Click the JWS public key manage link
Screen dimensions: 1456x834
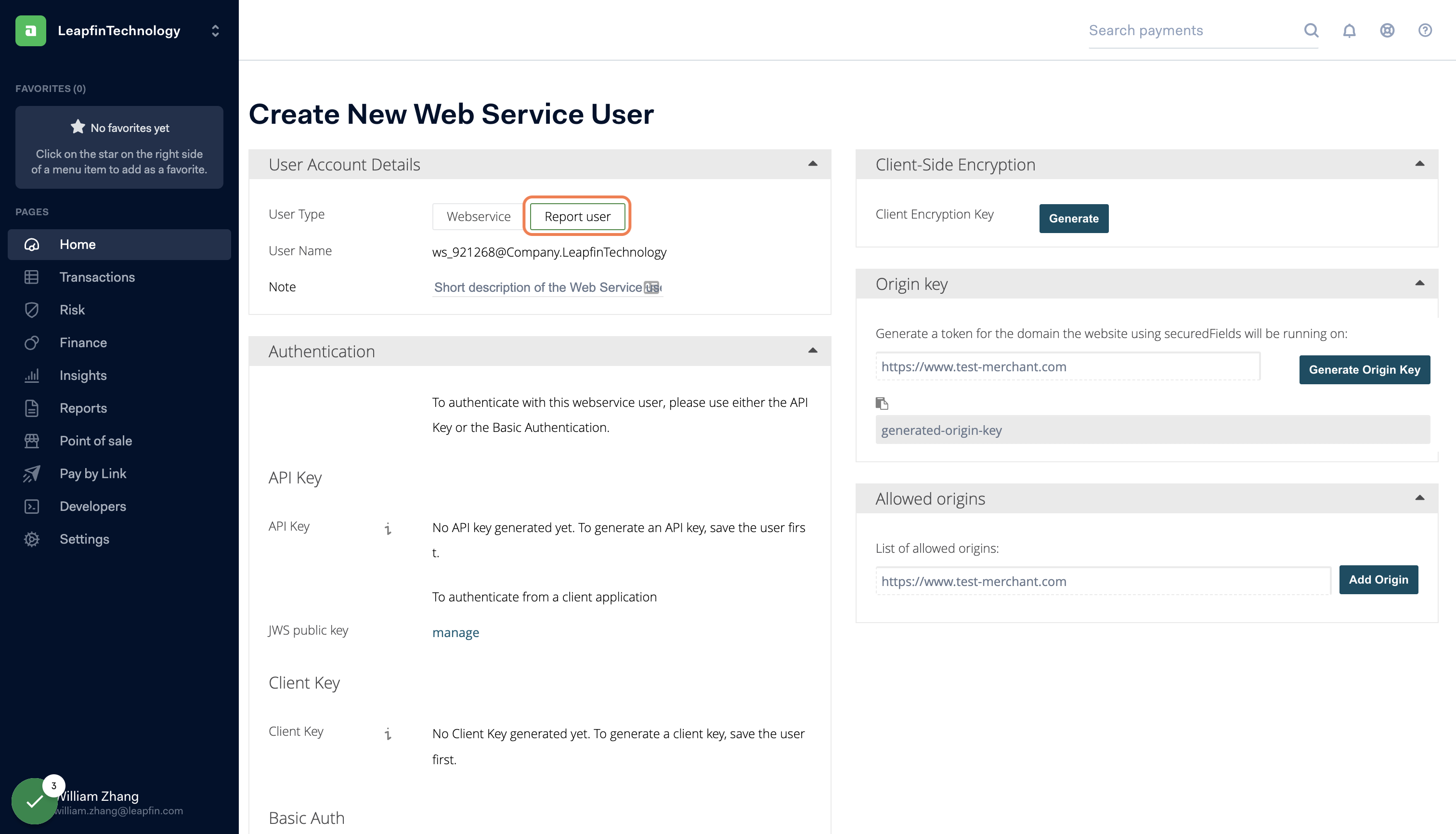pos(455,632)
